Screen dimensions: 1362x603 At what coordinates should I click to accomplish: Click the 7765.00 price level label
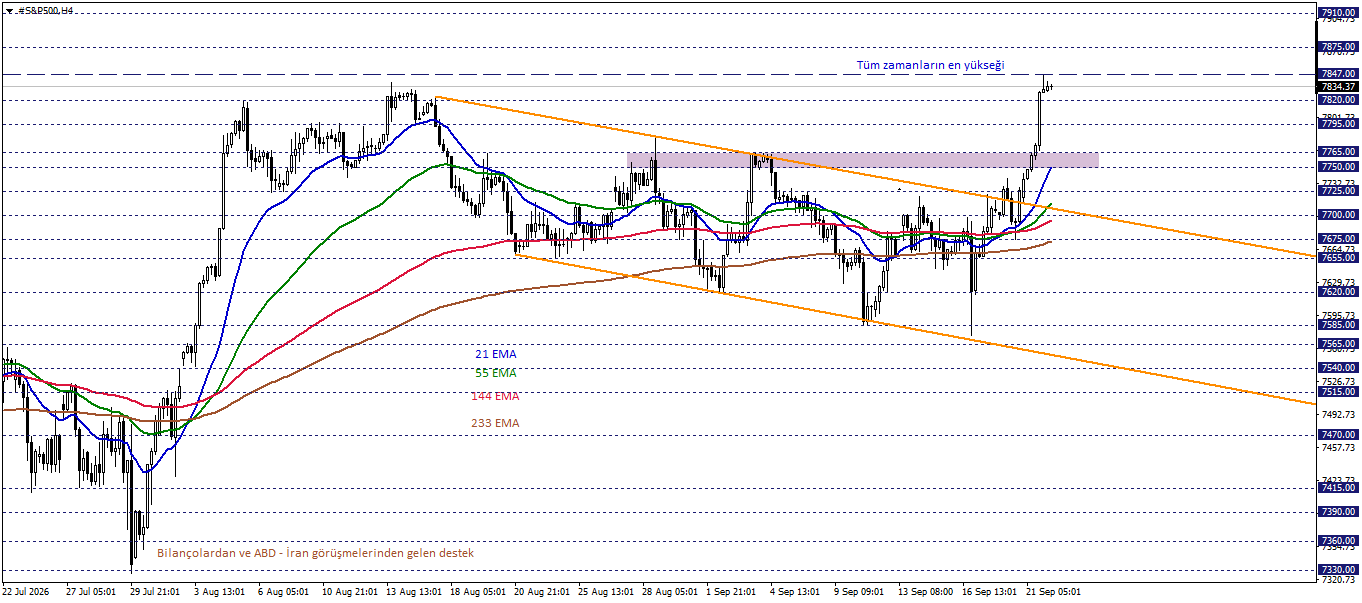click(x=1338, y=152)
